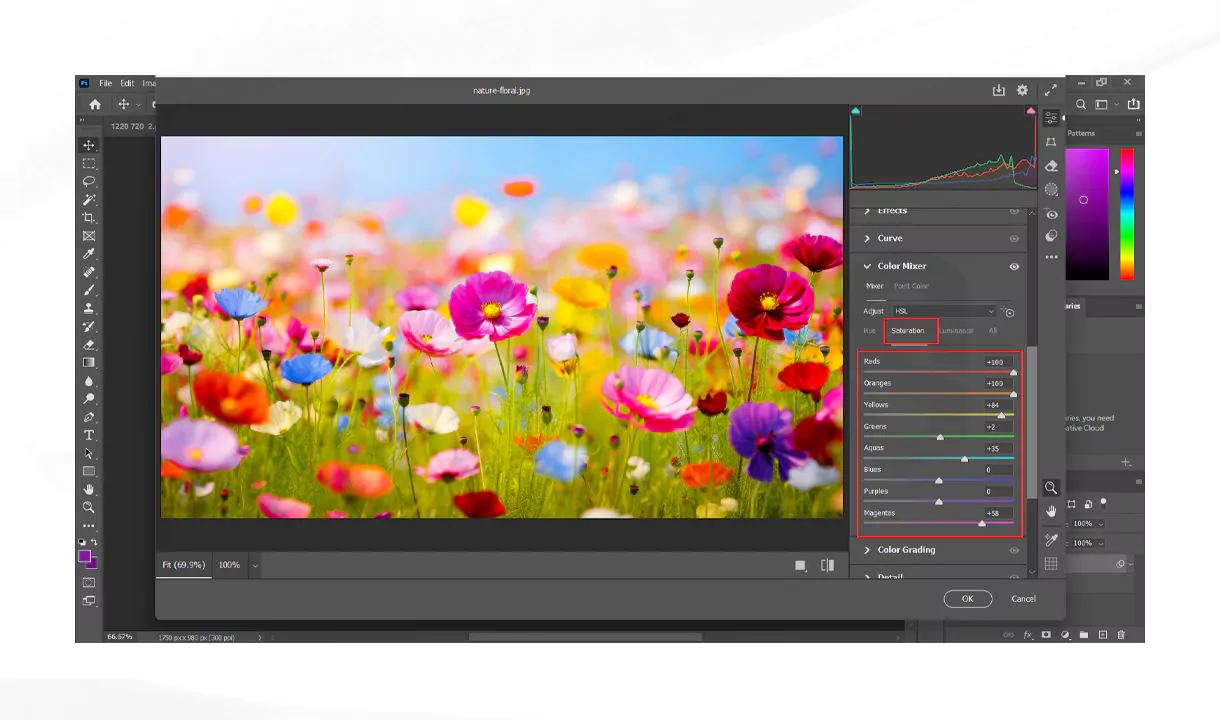The image size is (1220, 720).
Task: Select the Eyedropper tool in left toolbar
Action: pyautogui.click(x=89, y=253)
